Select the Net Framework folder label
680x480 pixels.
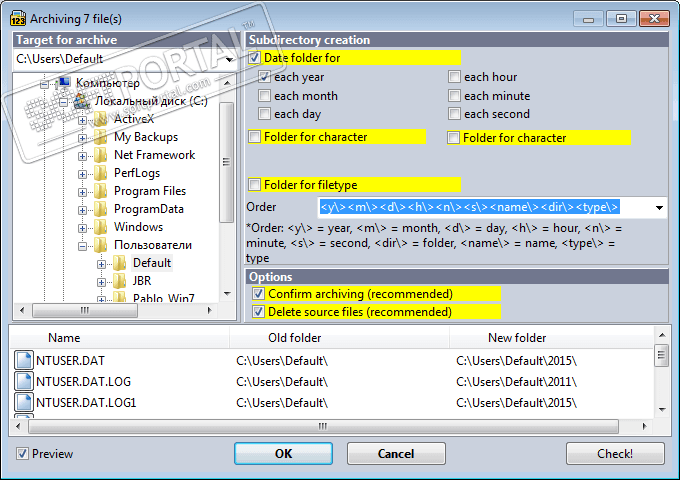click(x=154, y=155)
